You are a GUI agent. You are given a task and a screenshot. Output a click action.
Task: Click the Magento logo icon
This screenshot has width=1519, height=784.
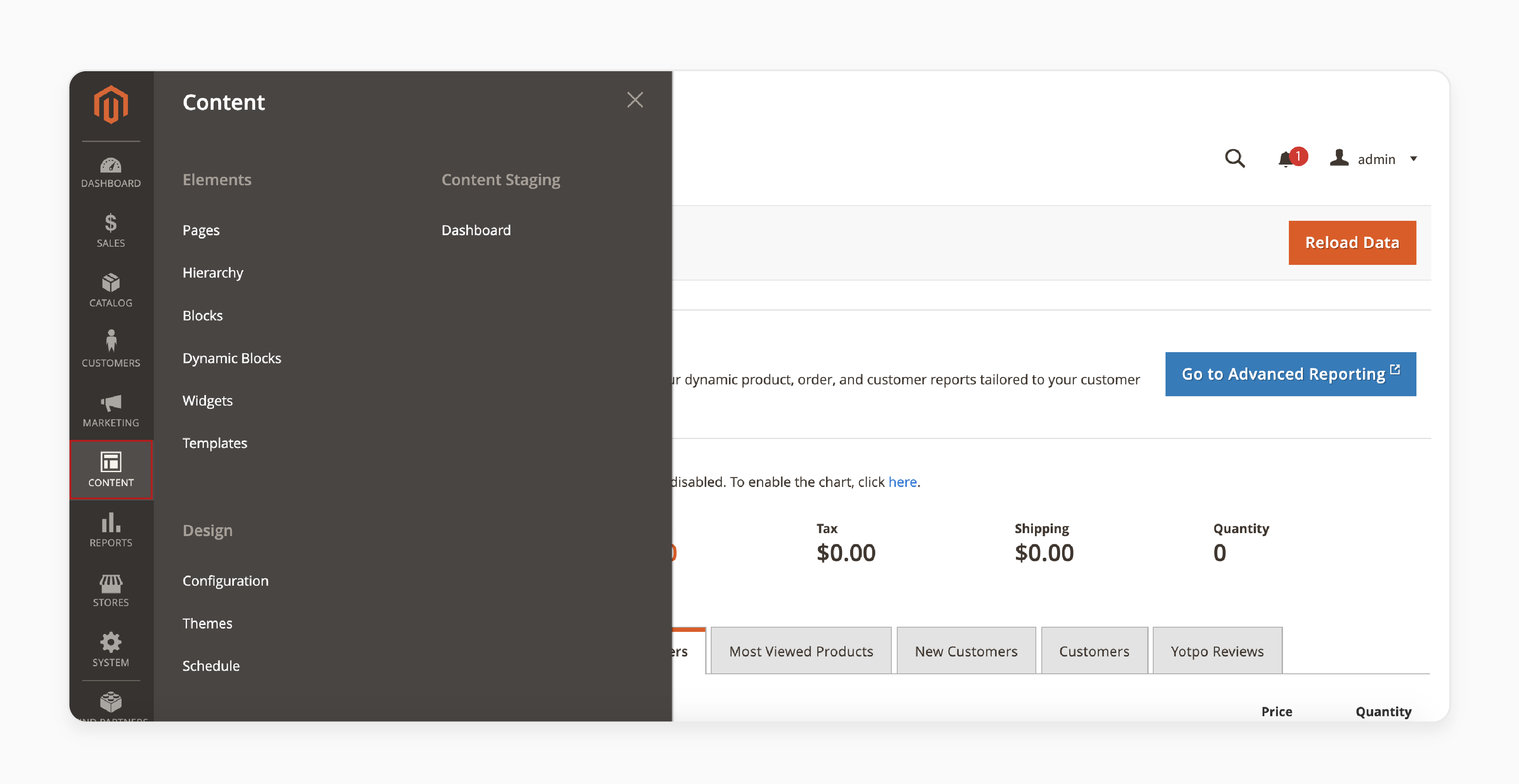pyautogui.click(x=111, y=105)
